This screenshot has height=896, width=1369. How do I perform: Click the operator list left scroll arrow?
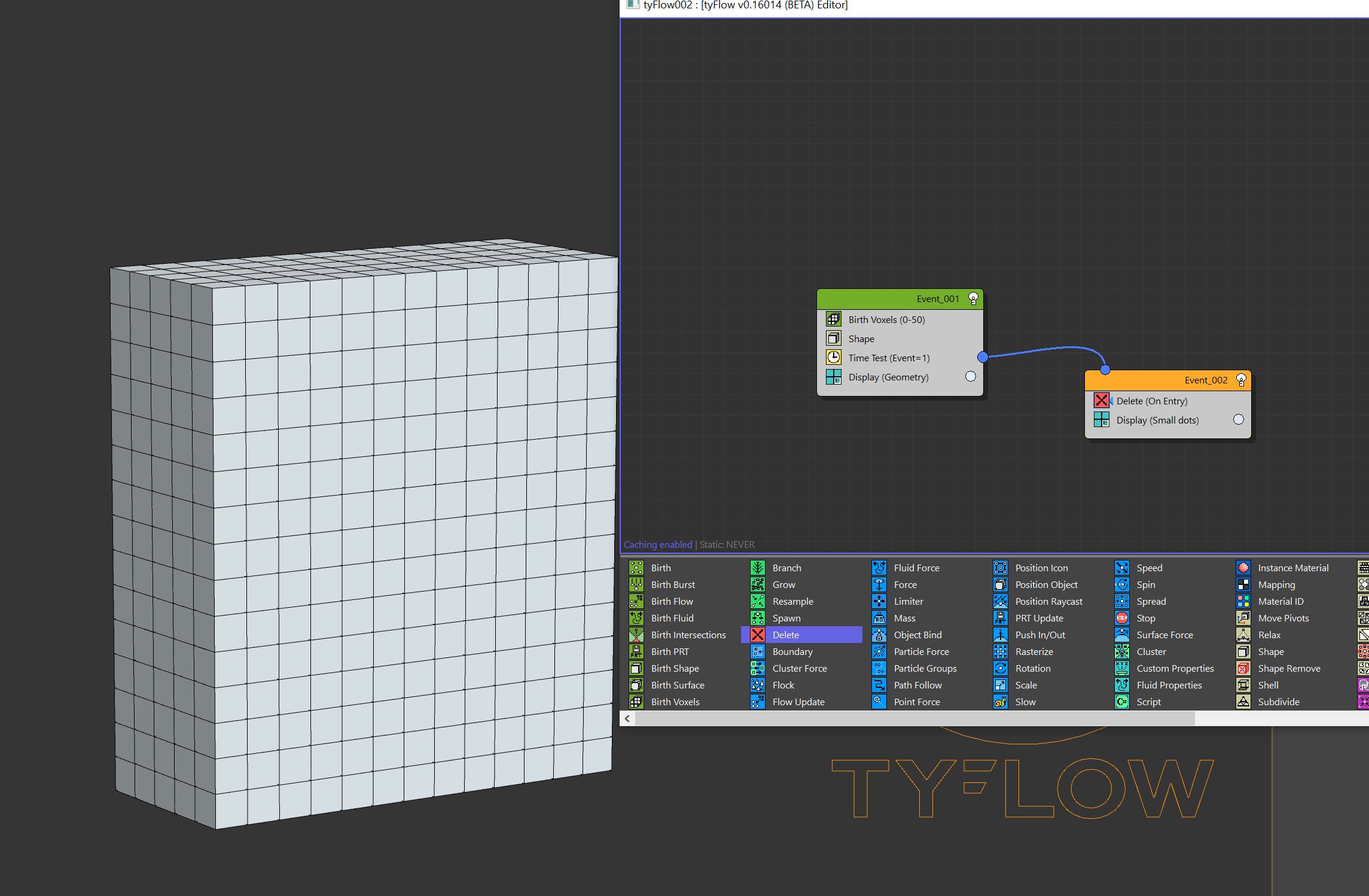point(627,718)
